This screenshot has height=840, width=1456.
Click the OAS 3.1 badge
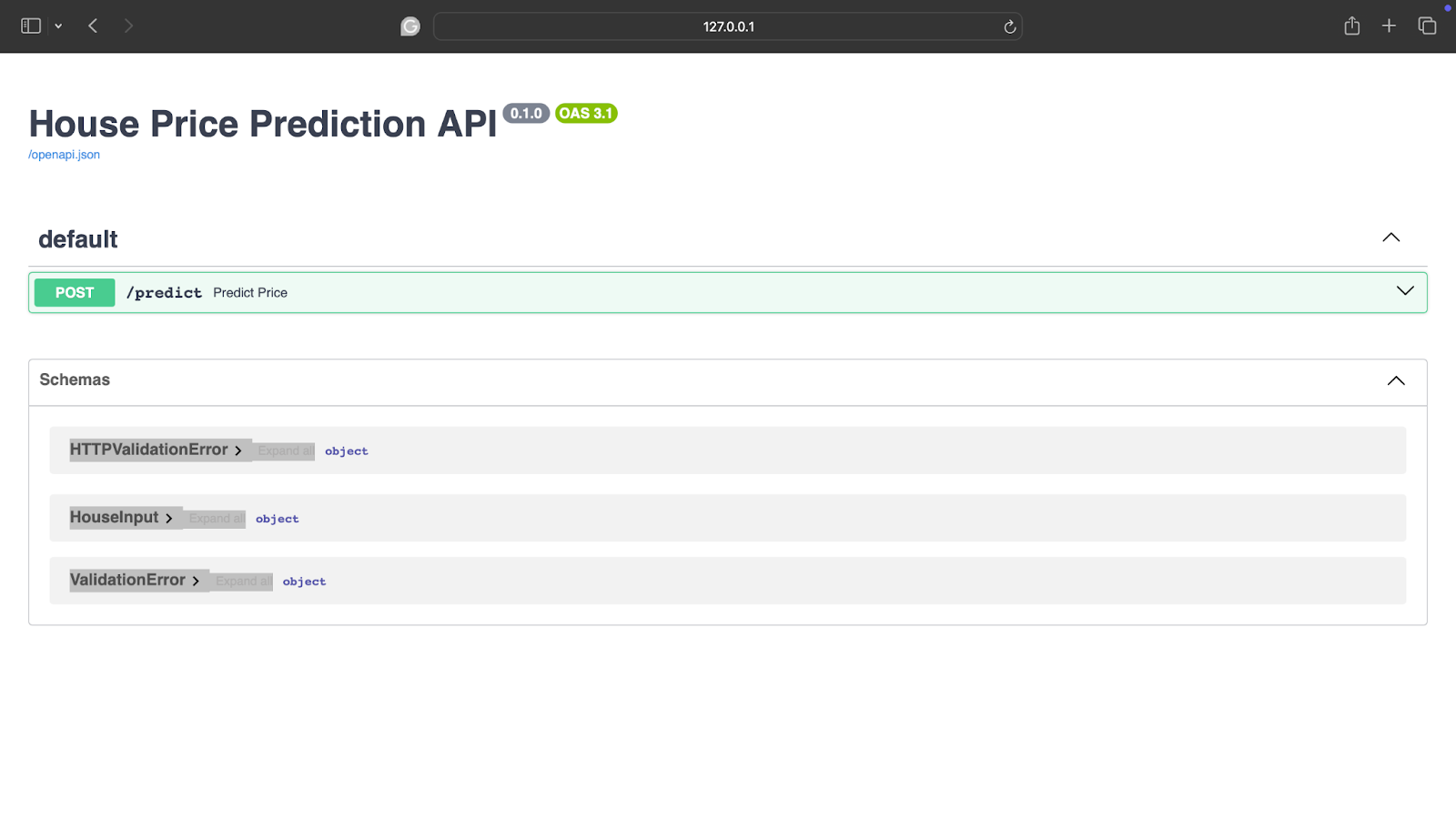point(585,113)
